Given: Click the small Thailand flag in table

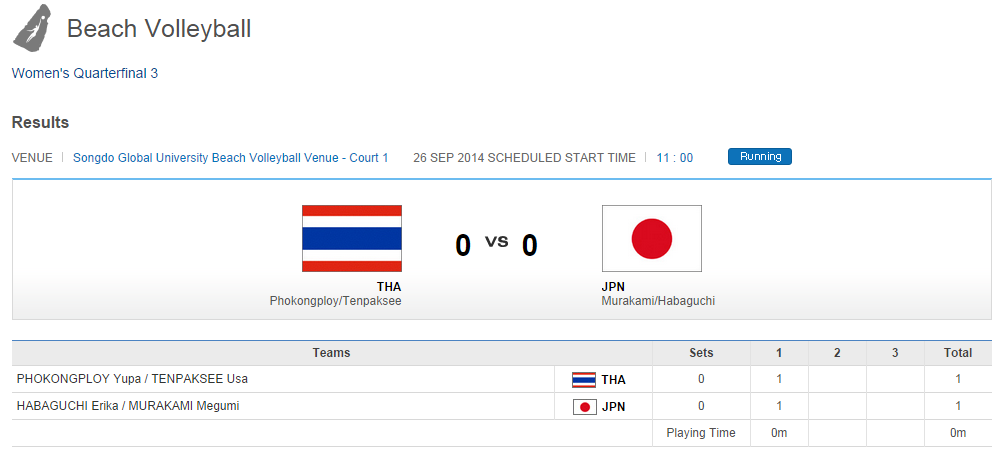Looking at the screenshot, I should point(584,380).
